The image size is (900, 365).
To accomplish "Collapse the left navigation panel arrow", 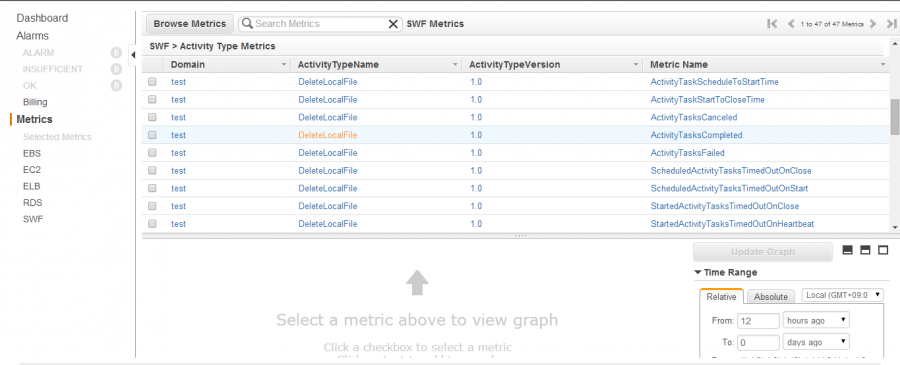I will (133, 55).
